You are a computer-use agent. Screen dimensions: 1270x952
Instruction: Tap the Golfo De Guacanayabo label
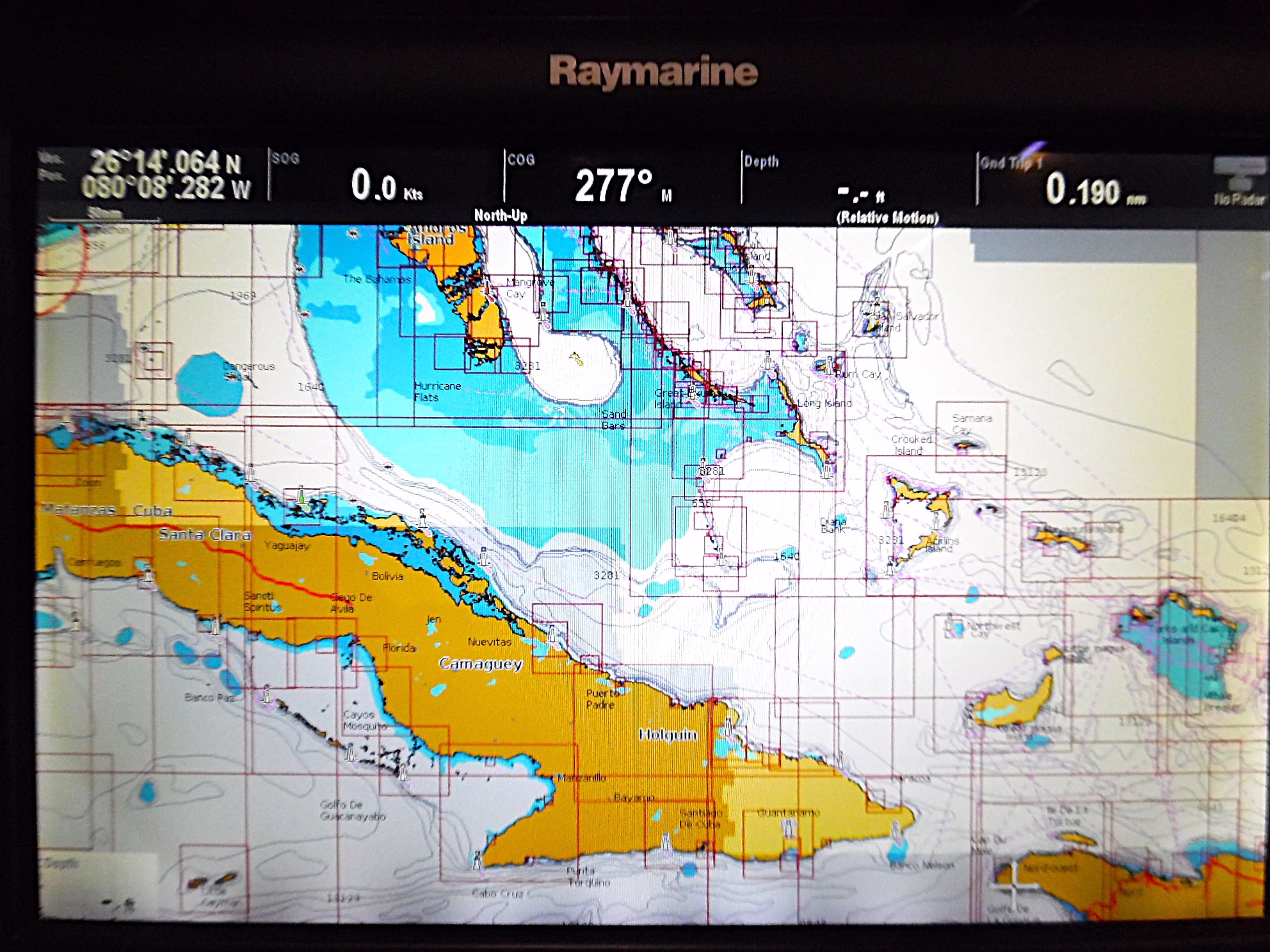coord(352,811)
